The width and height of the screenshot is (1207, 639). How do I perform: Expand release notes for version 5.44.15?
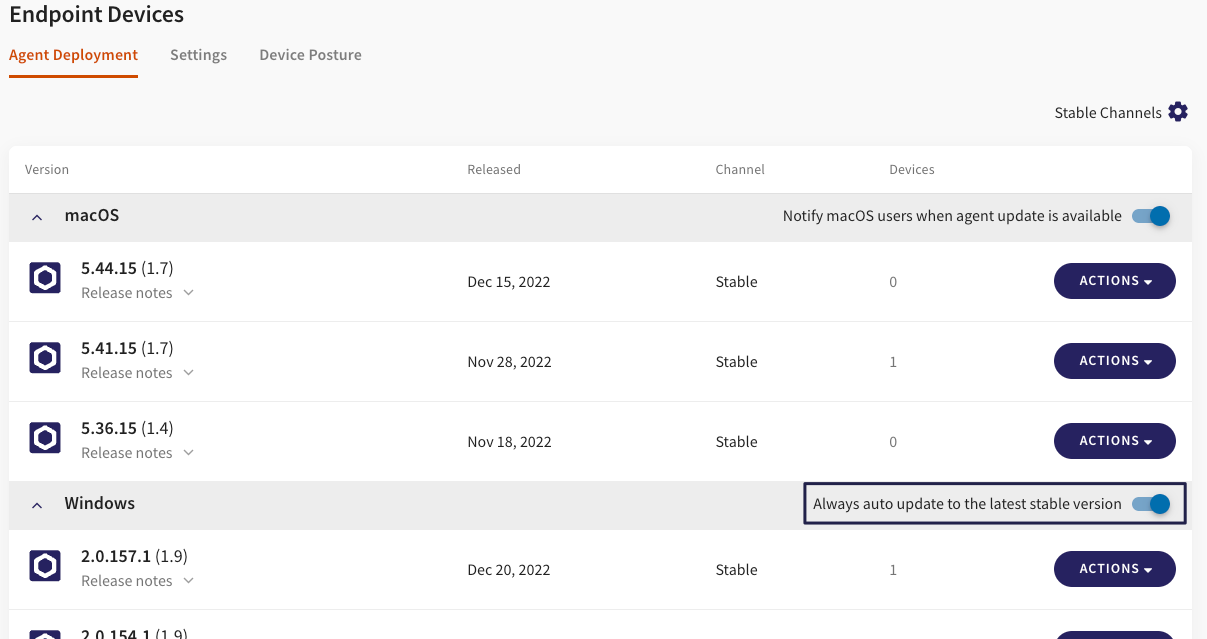137,293
